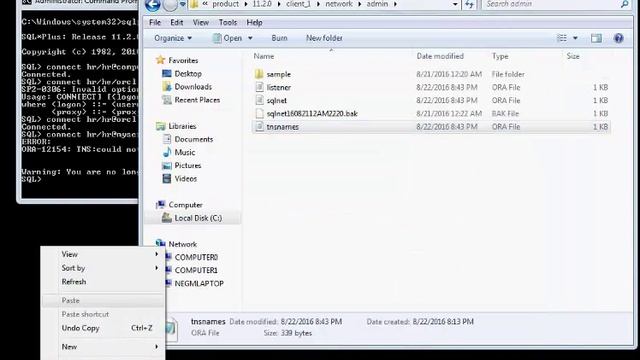The image size is (640, 360).
Task: Select the sqlnet ORA file icon
Action: [259, 100]
